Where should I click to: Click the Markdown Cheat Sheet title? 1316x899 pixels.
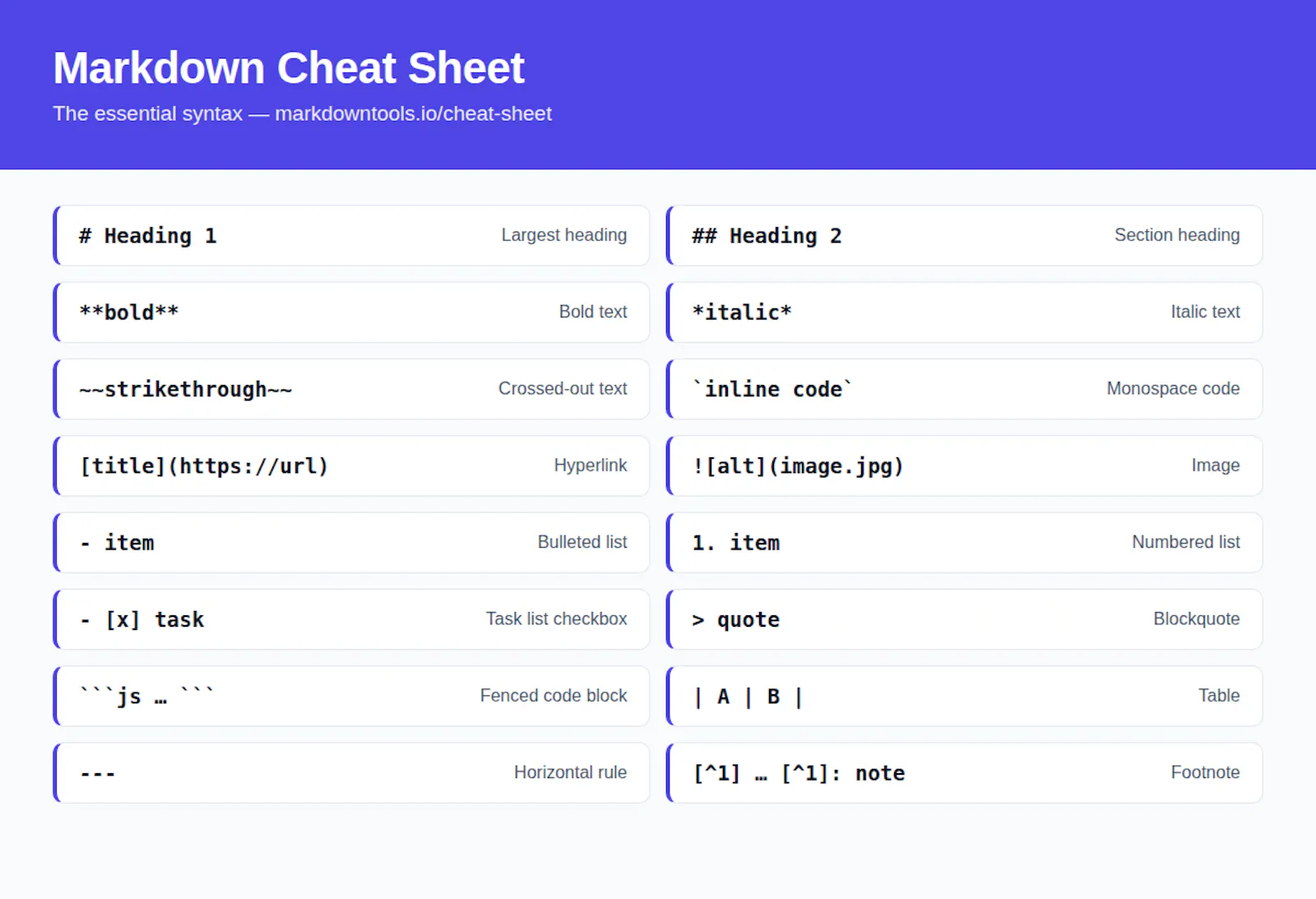point(289,67)
